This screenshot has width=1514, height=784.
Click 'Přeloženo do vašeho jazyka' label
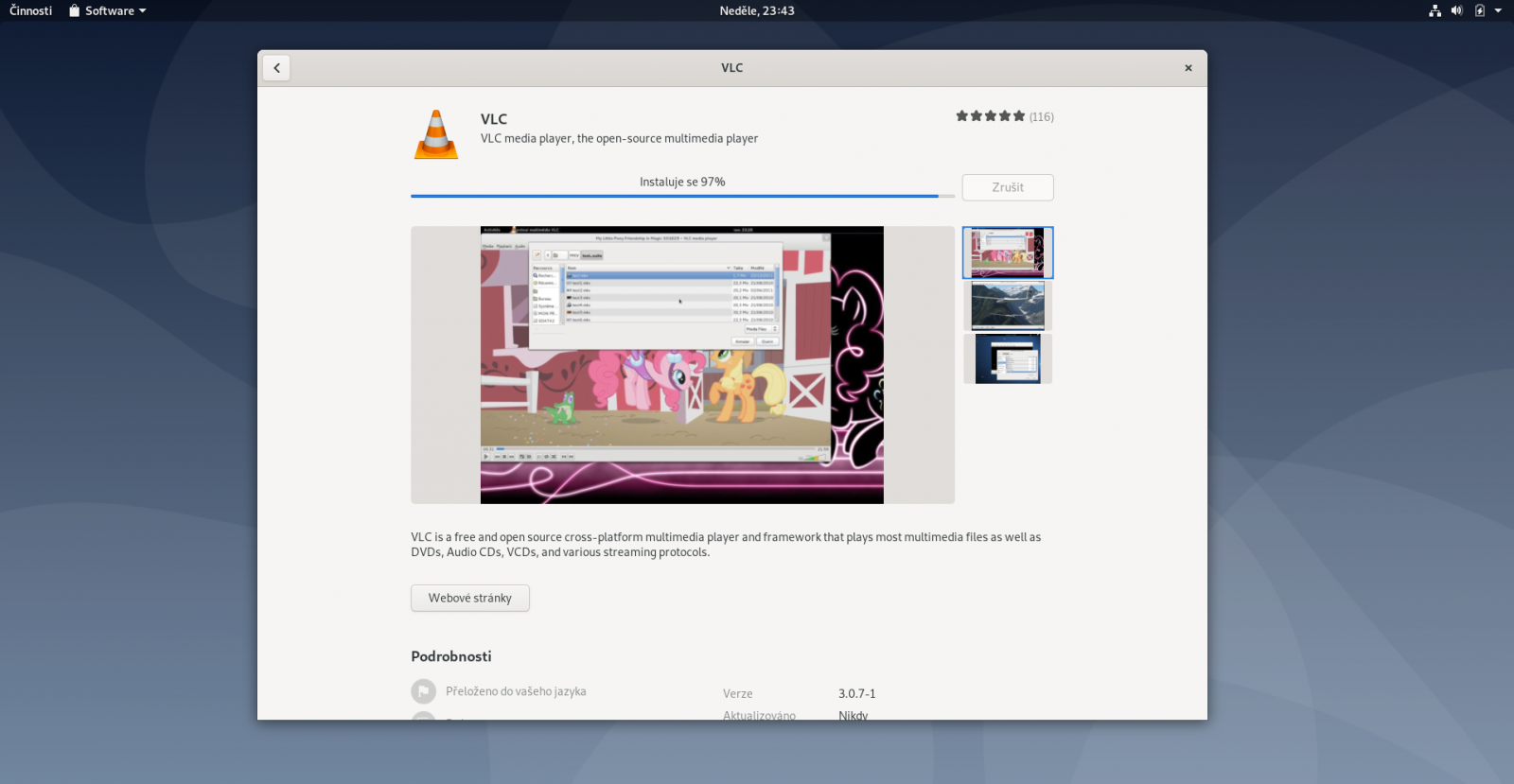pos(516,691)
